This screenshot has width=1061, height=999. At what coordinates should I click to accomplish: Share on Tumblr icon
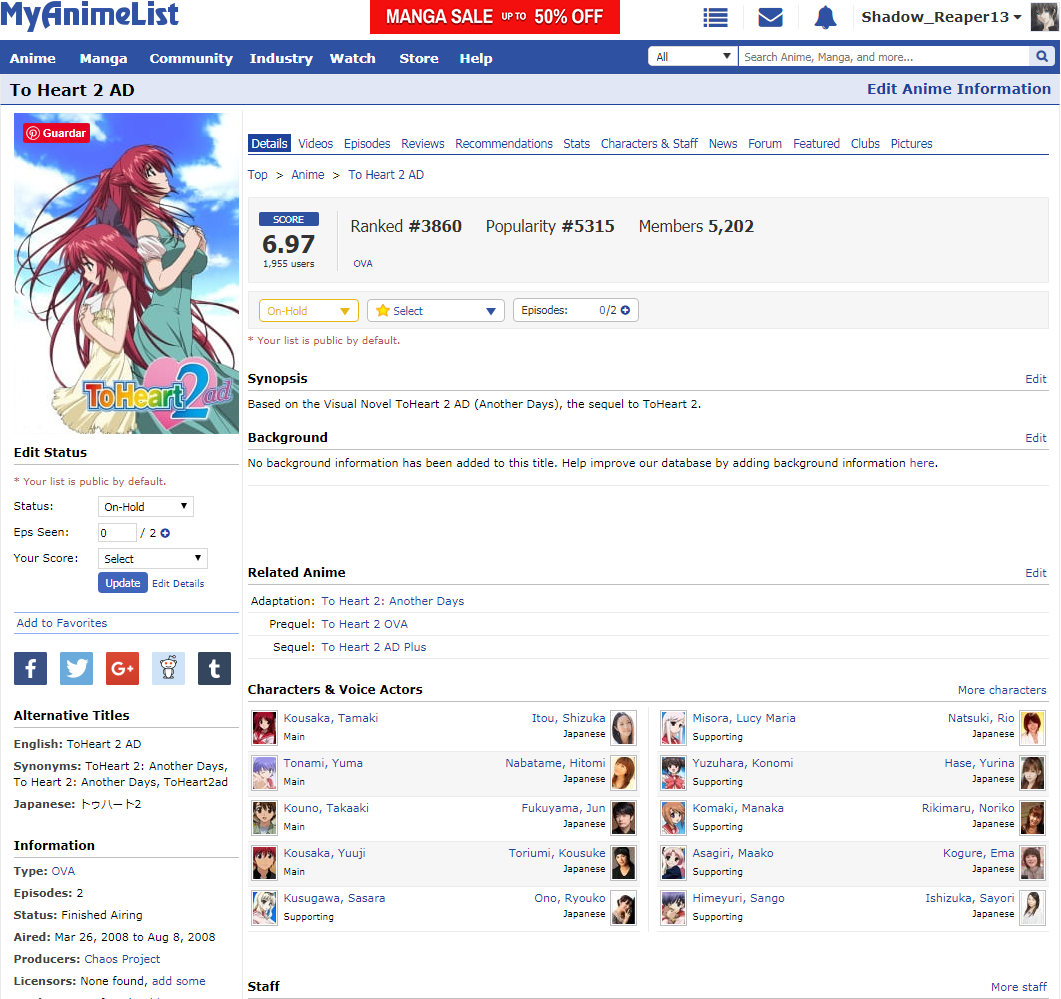coord(214,668)
